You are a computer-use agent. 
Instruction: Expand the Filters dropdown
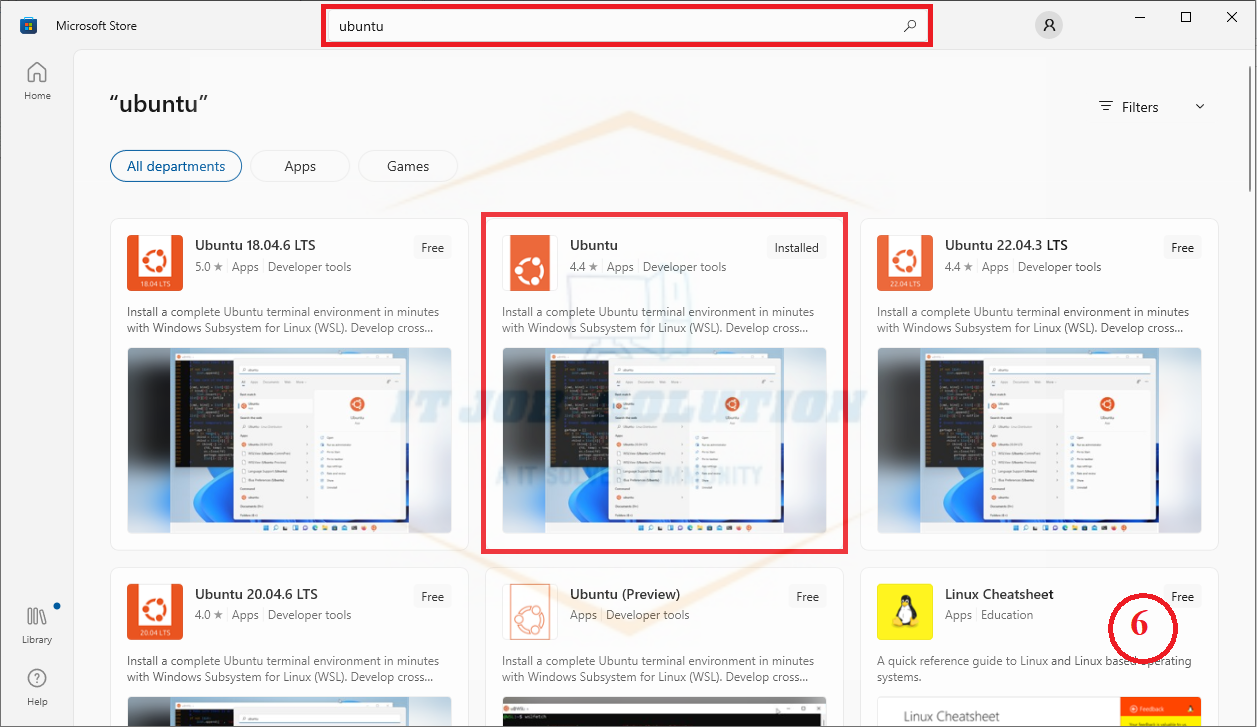(1151, 107)
